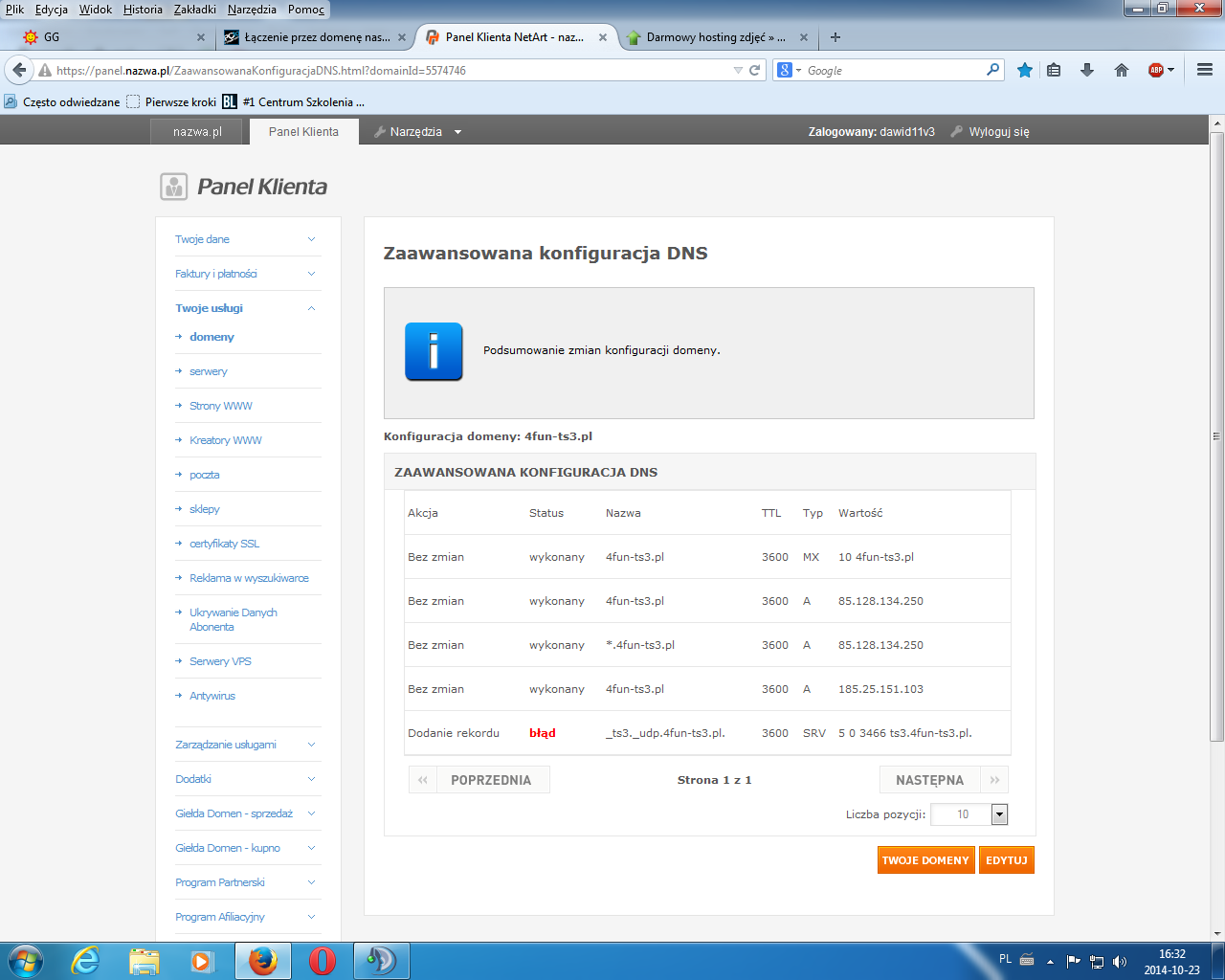Show hidden tray icons arrow

(1050, 961)
